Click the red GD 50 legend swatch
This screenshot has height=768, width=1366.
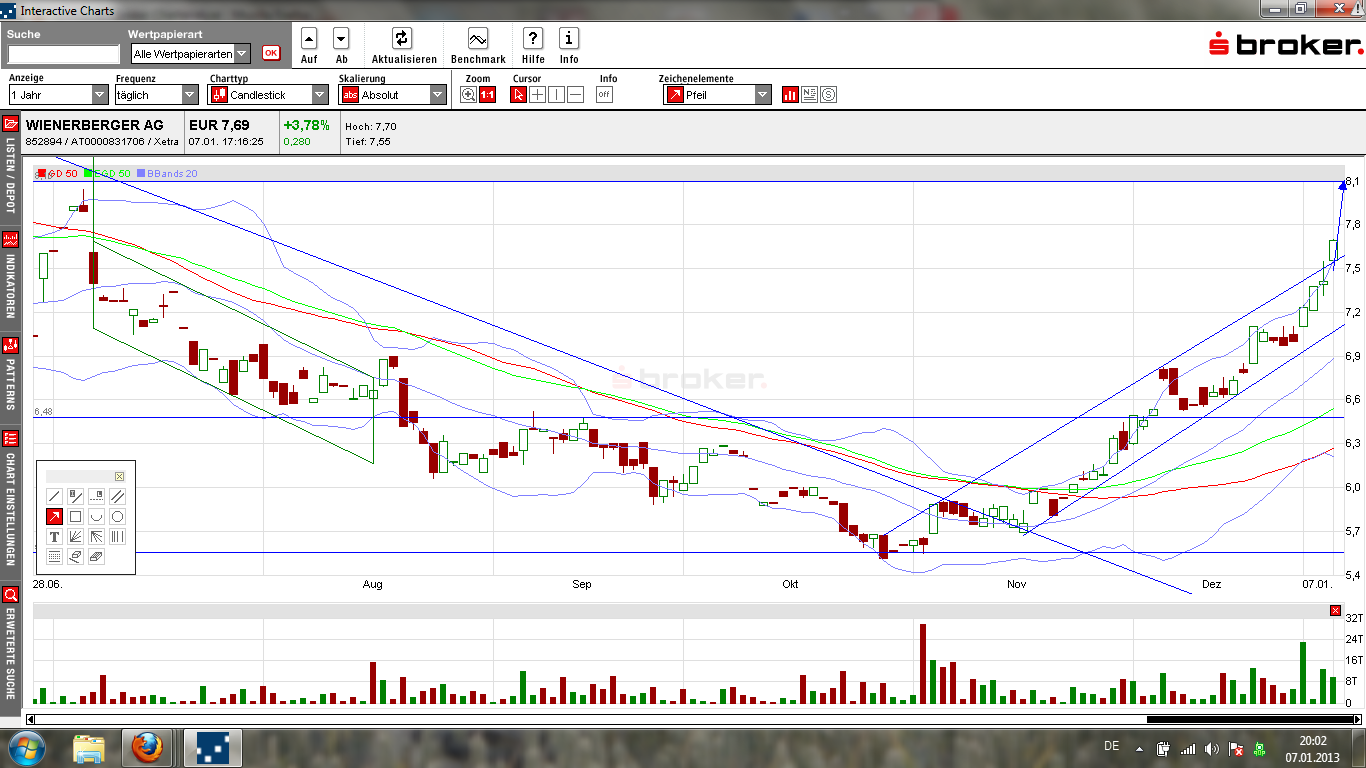pos(42,174)
